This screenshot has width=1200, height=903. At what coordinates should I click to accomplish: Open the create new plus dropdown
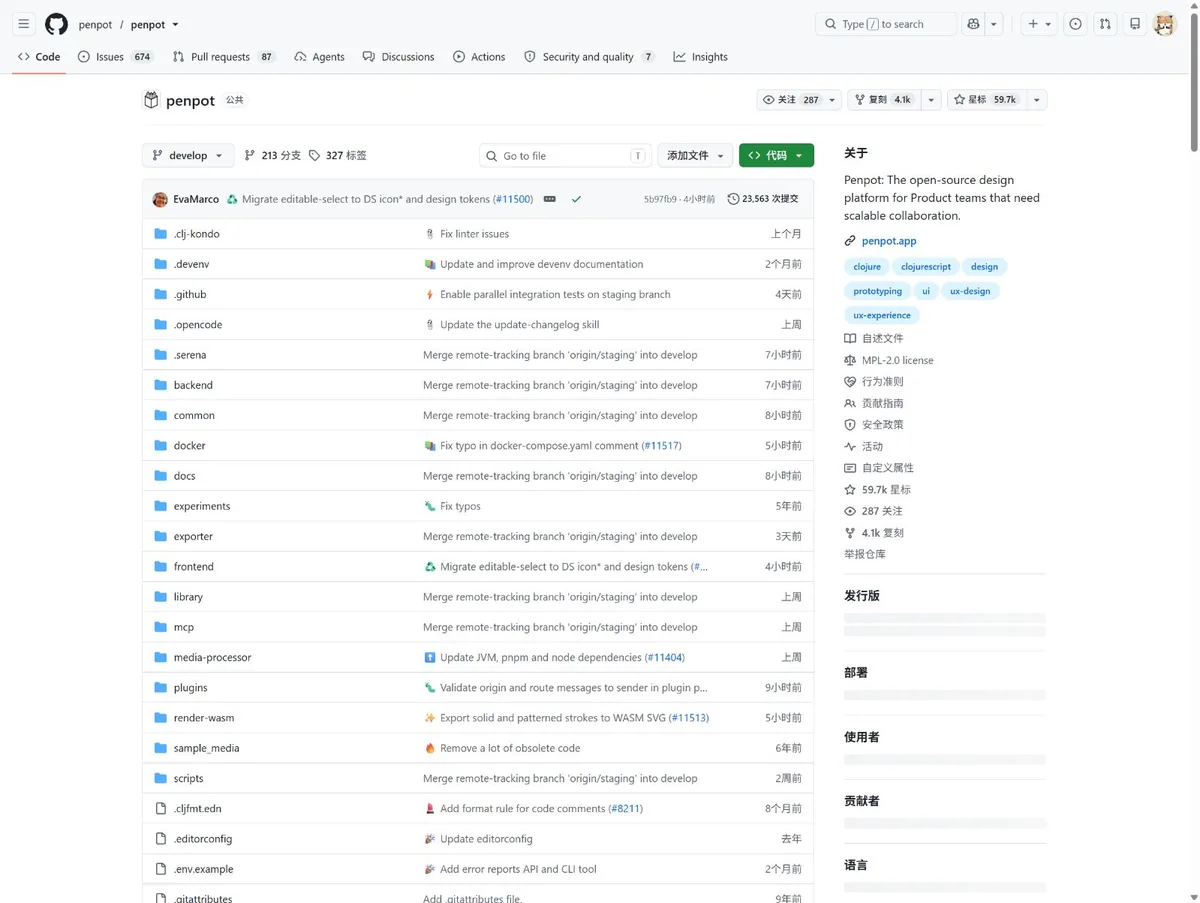(x=1039, y=24)
